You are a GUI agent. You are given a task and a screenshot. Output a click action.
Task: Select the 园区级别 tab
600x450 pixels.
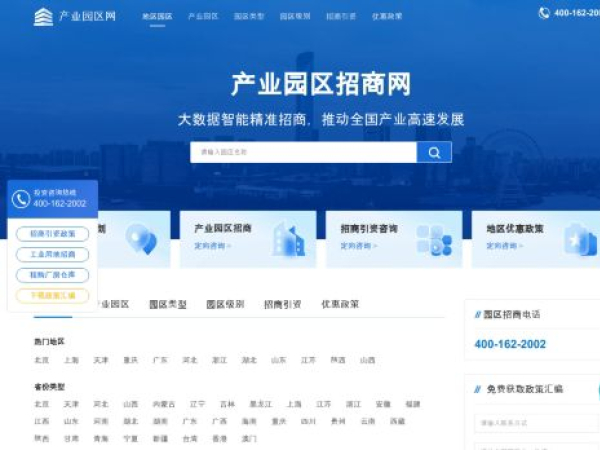[x=225, y=304]
